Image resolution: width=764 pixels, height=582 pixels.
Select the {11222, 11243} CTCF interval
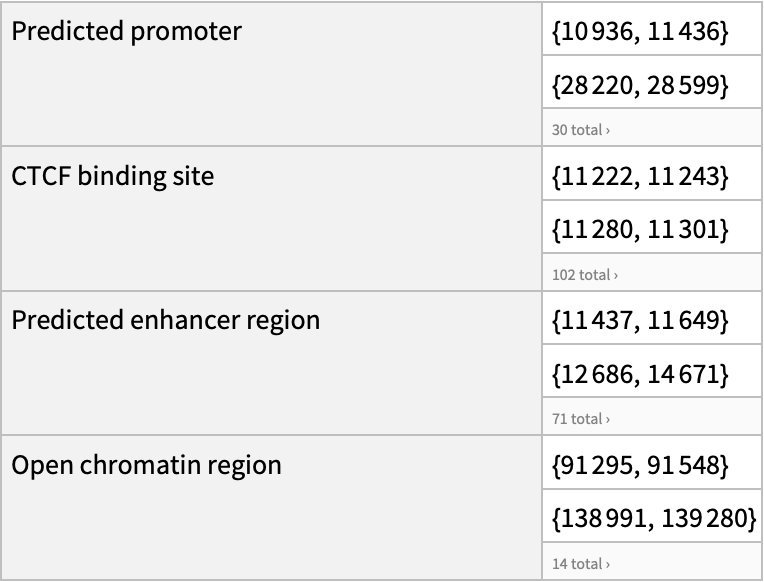tap(641, 177)
